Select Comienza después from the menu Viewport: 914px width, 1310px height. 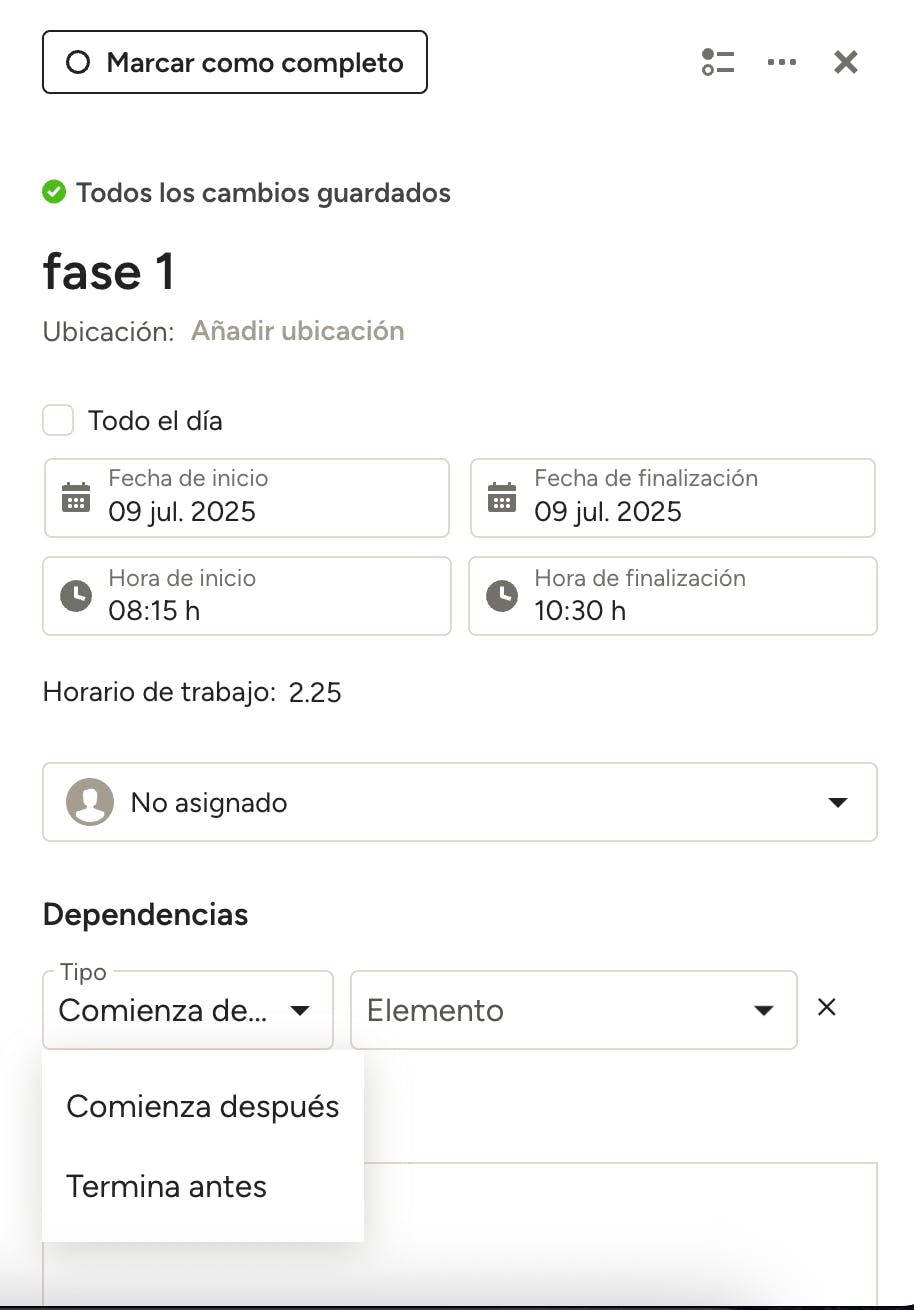[x=203, y=1107]
